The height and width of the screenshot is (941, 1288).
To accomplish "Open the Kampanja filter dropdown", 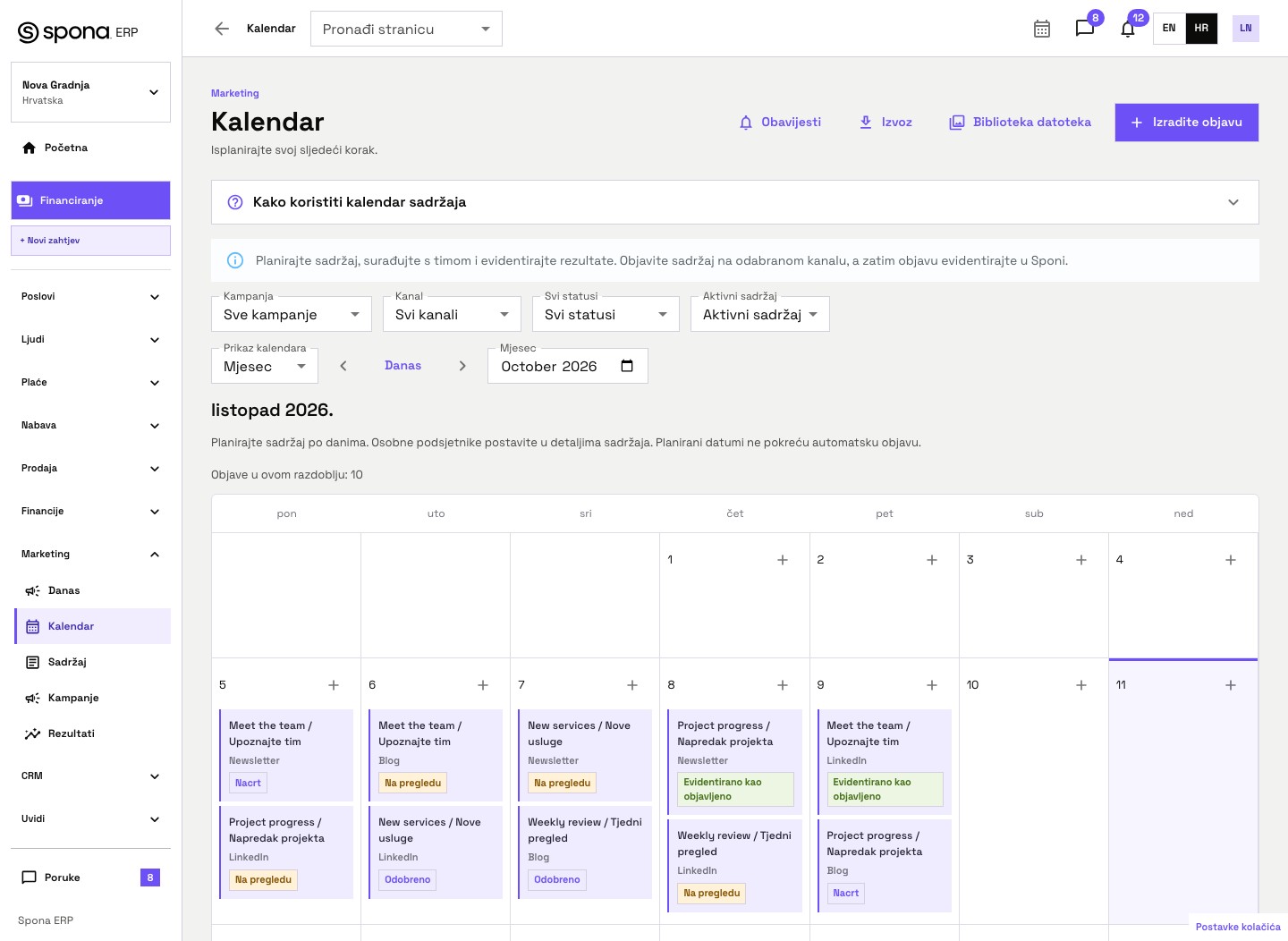I will pos(292,314).
